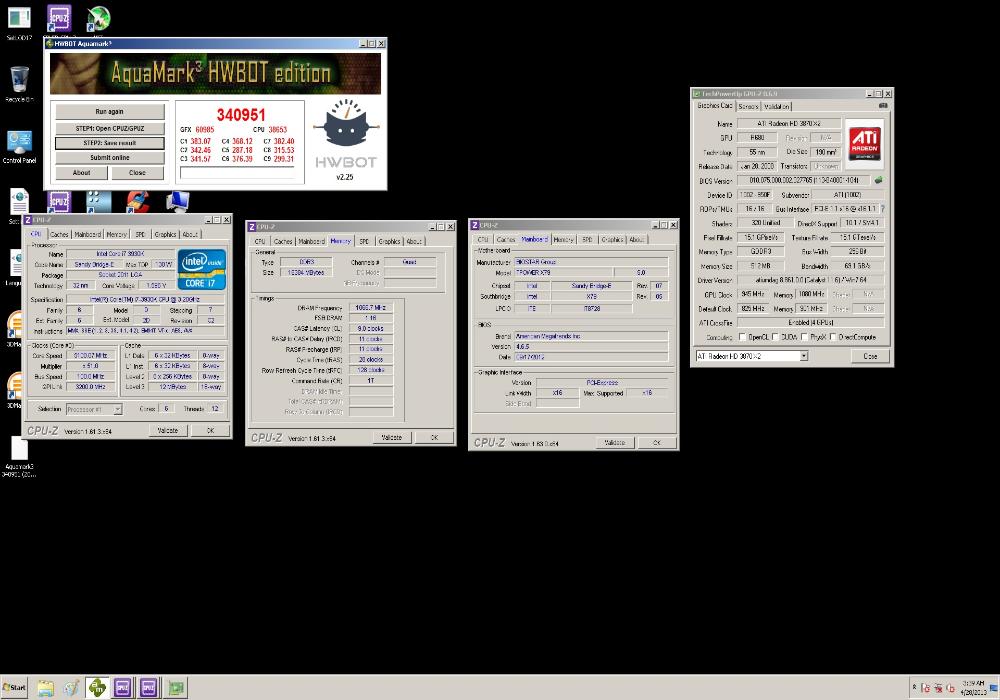Open CPU-Z shortcut above the Aquamark window
The height and width of the screenshot is (700, 1000).
click(59, 19)
